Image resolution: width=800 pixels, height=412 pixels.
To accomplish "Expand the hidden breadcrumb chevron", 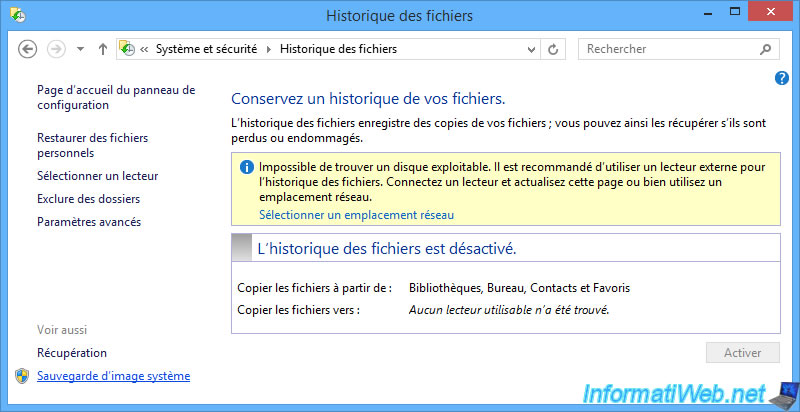I will coord(145,49).
